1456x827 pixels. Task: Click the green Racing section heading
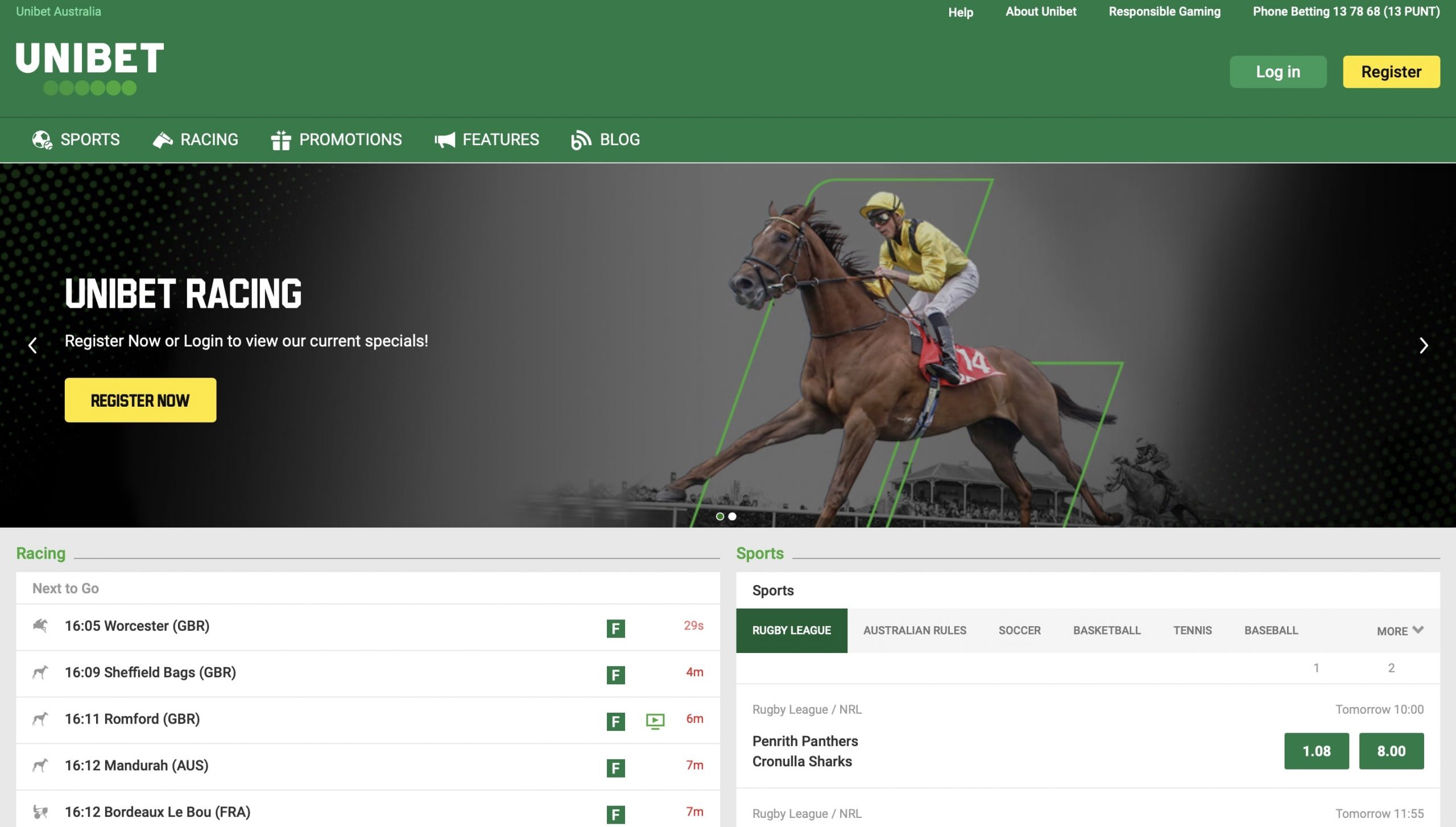coord(41,553)
